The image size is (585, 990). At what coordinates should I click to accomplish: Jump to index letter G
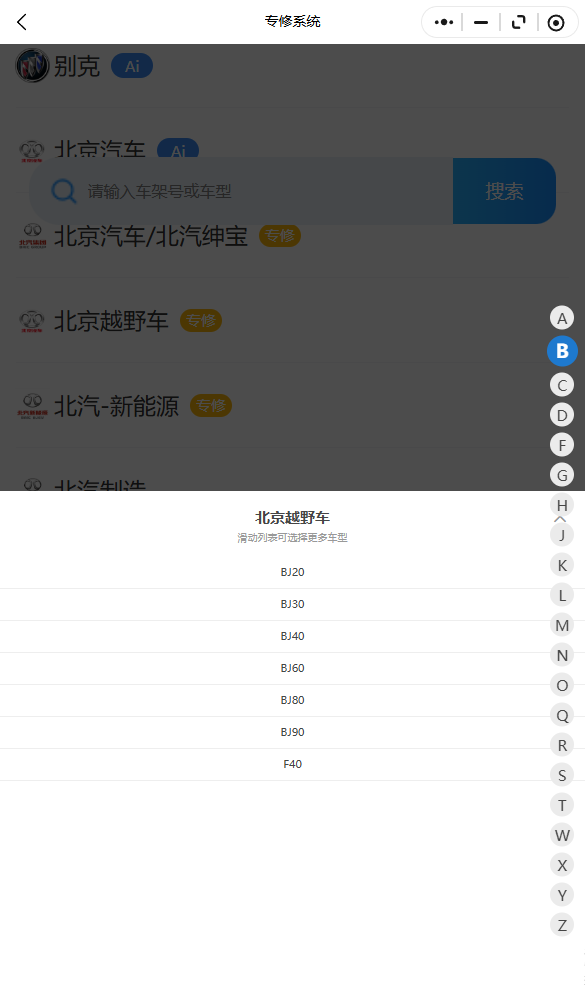pos(562,475)
